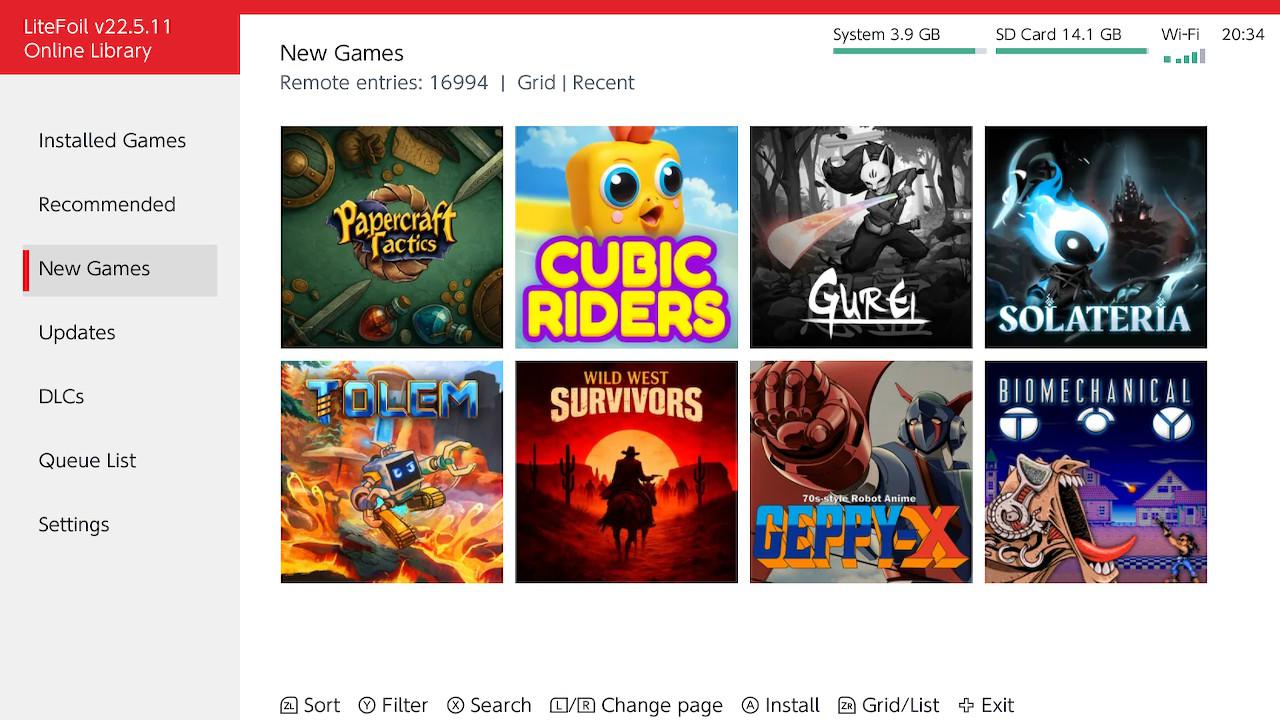1280x720 pixels.
Task: Click the ZL Sort button icon
Action: [x=289, y=705]
